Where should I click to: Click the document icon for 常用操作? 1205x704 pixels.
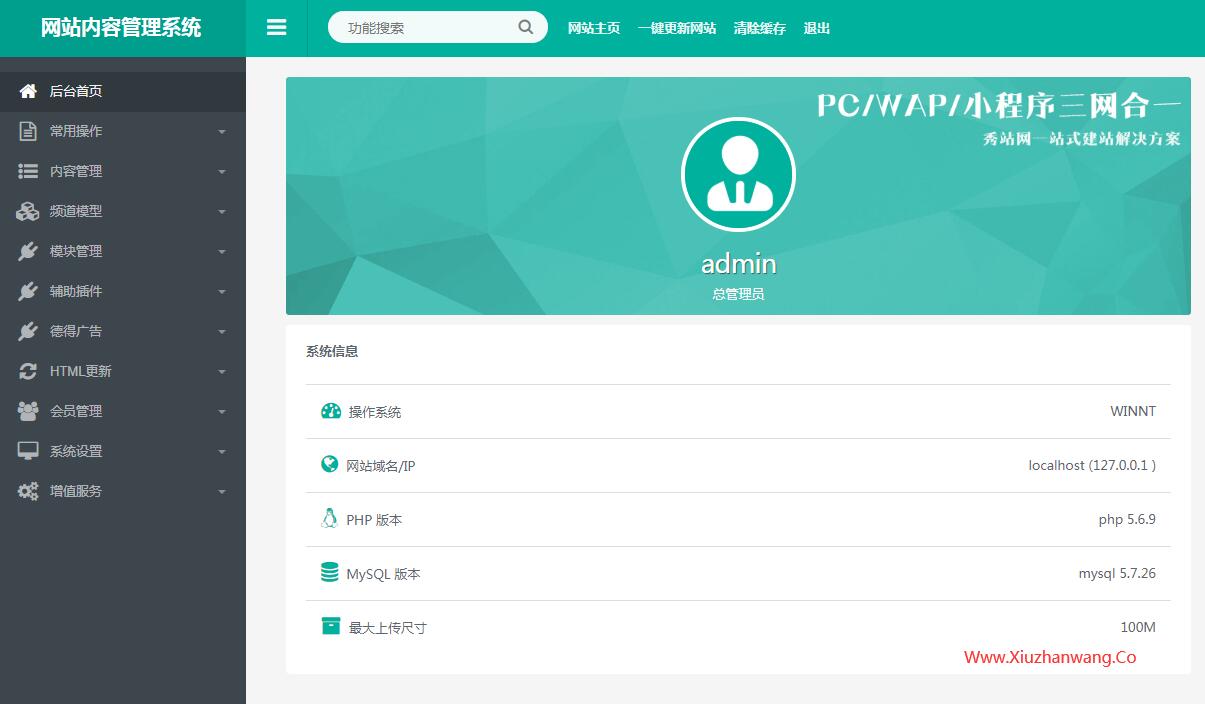tap(28, 131)
